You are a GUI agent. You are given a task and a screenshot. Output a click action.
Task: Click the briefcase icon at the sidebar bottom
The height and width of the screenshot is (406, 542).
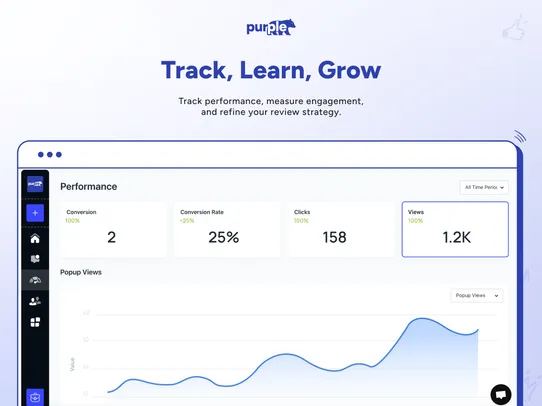35,397
